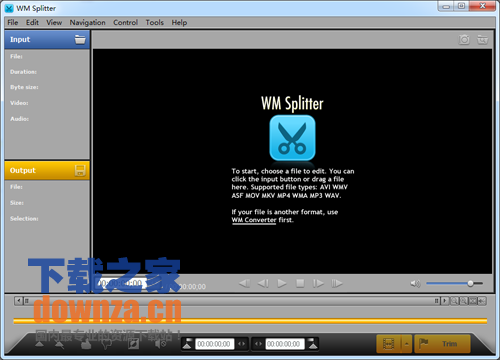Click the thumbs-up keep selection icon
This screenshot has width=500, height=360.
click(86, 344)
